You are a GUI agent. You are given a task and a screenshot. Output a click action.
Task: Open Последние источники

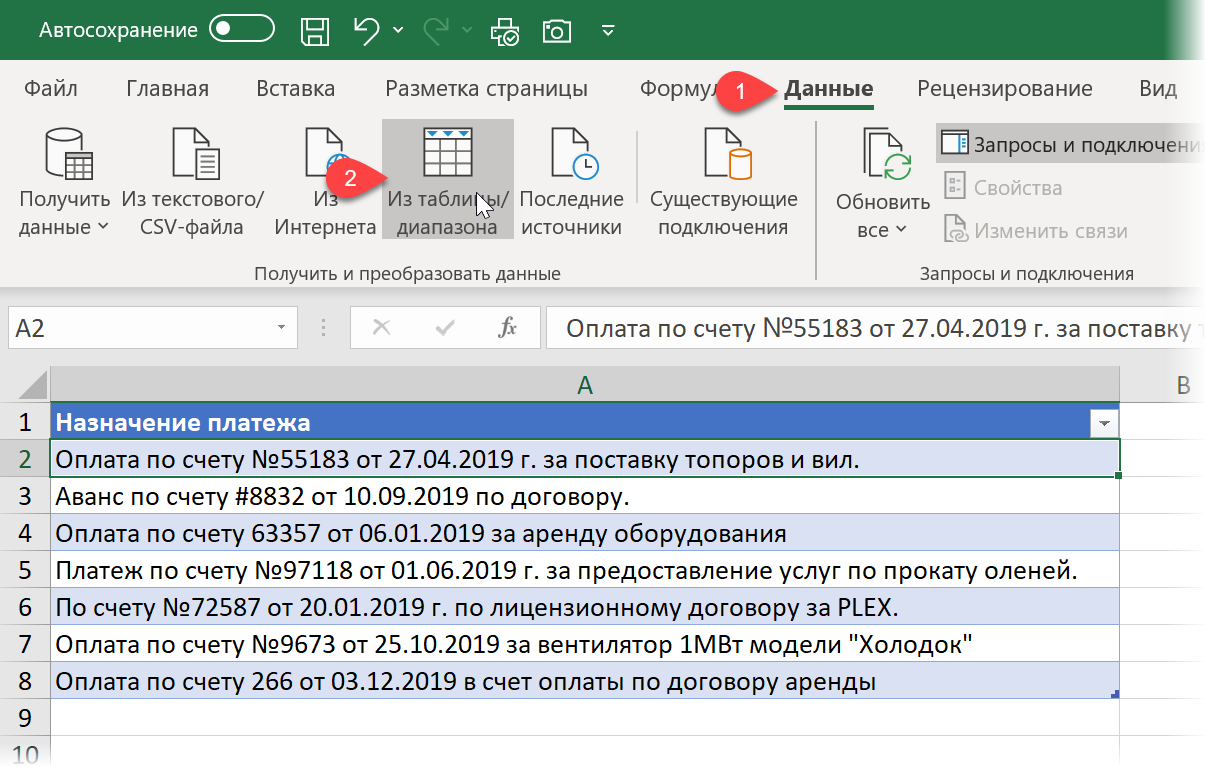click(x=572, y=181)
